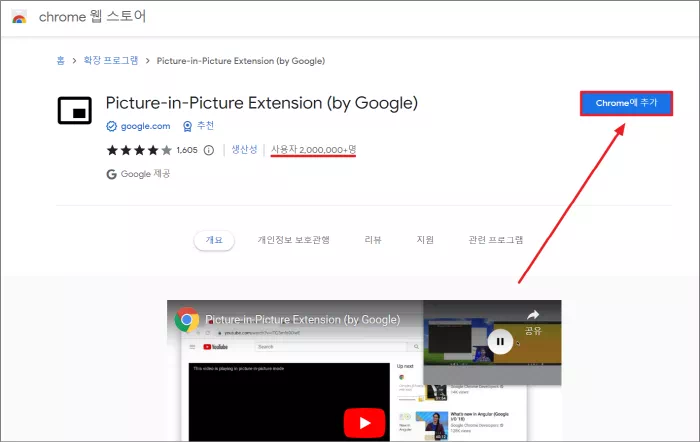Click the chrome 웹 스토어 header title

(92, 17)
